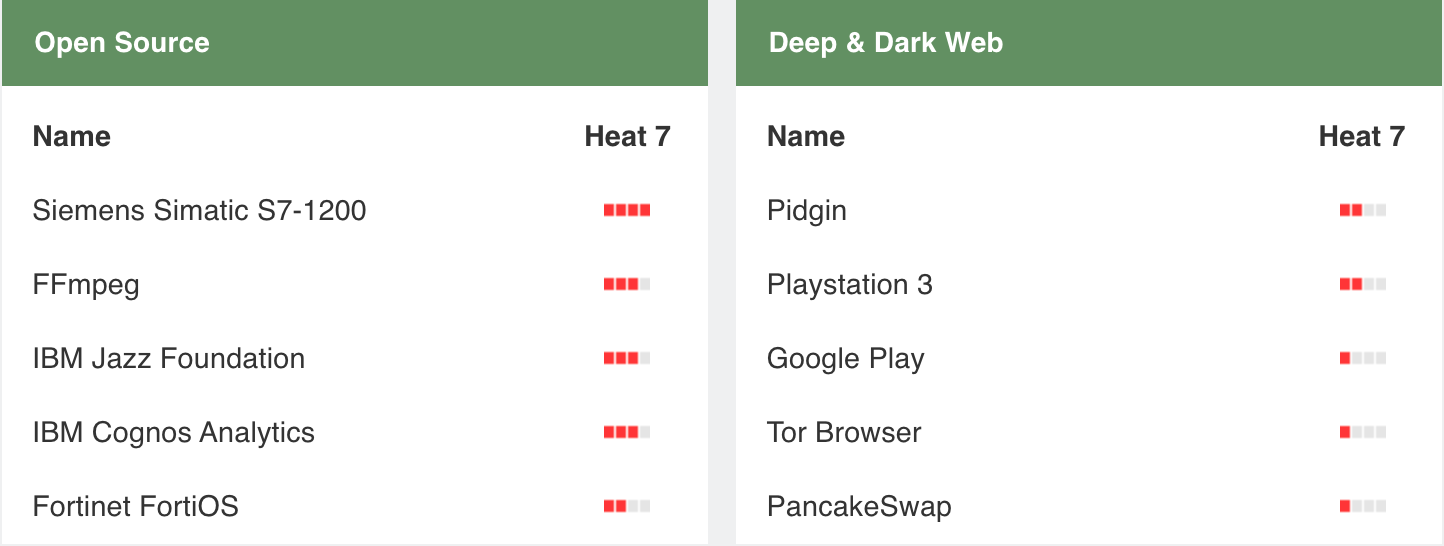Click the Siemens Simatic S7-1200 heat indicator
Viewport: 1444px width, 546px height.
coord(627,210)
